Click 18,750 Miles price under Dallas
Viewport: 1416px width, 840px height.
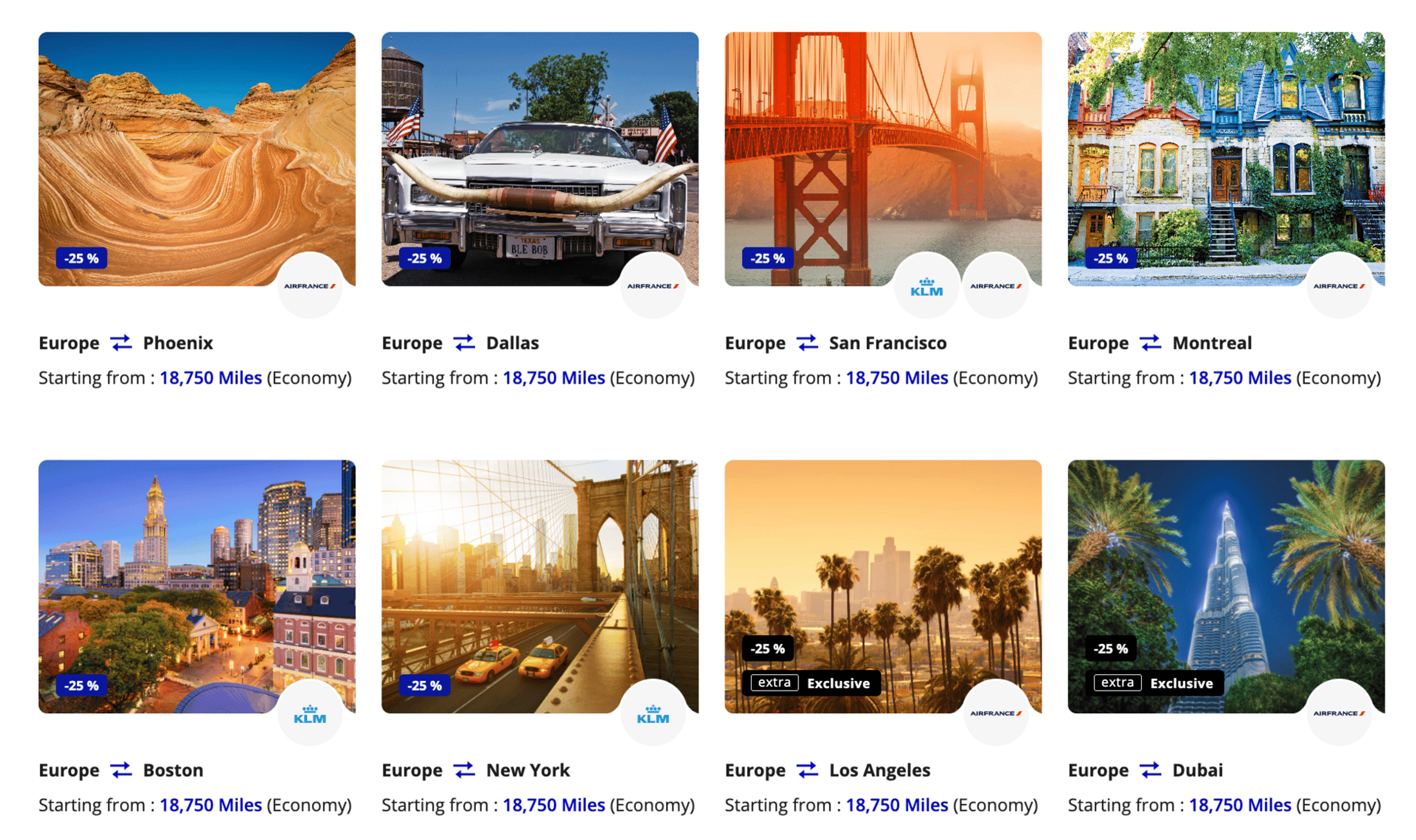click(555, 378)
